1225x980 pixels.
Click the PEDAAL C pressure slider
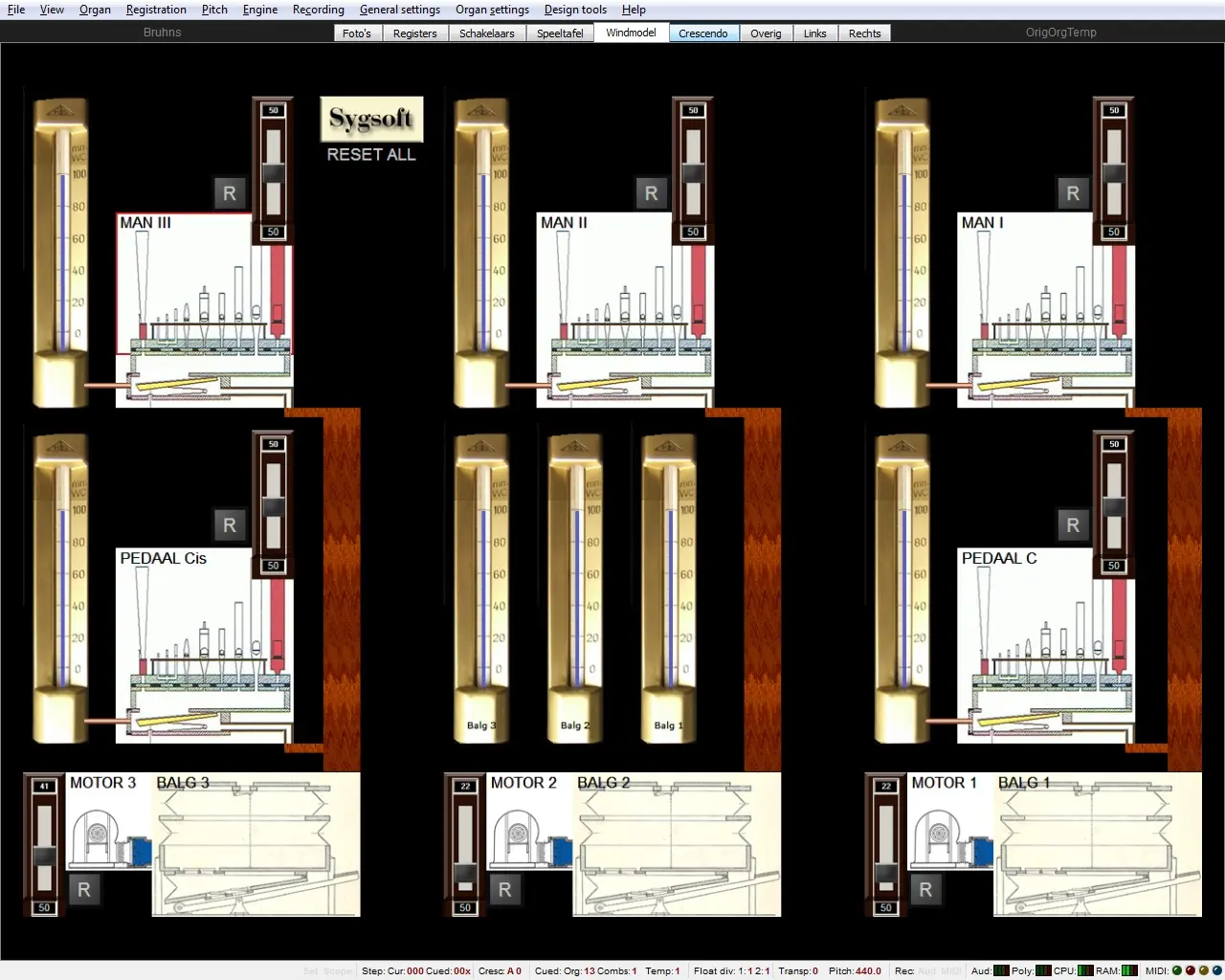pyautogui.click(x=1114, y=505)
